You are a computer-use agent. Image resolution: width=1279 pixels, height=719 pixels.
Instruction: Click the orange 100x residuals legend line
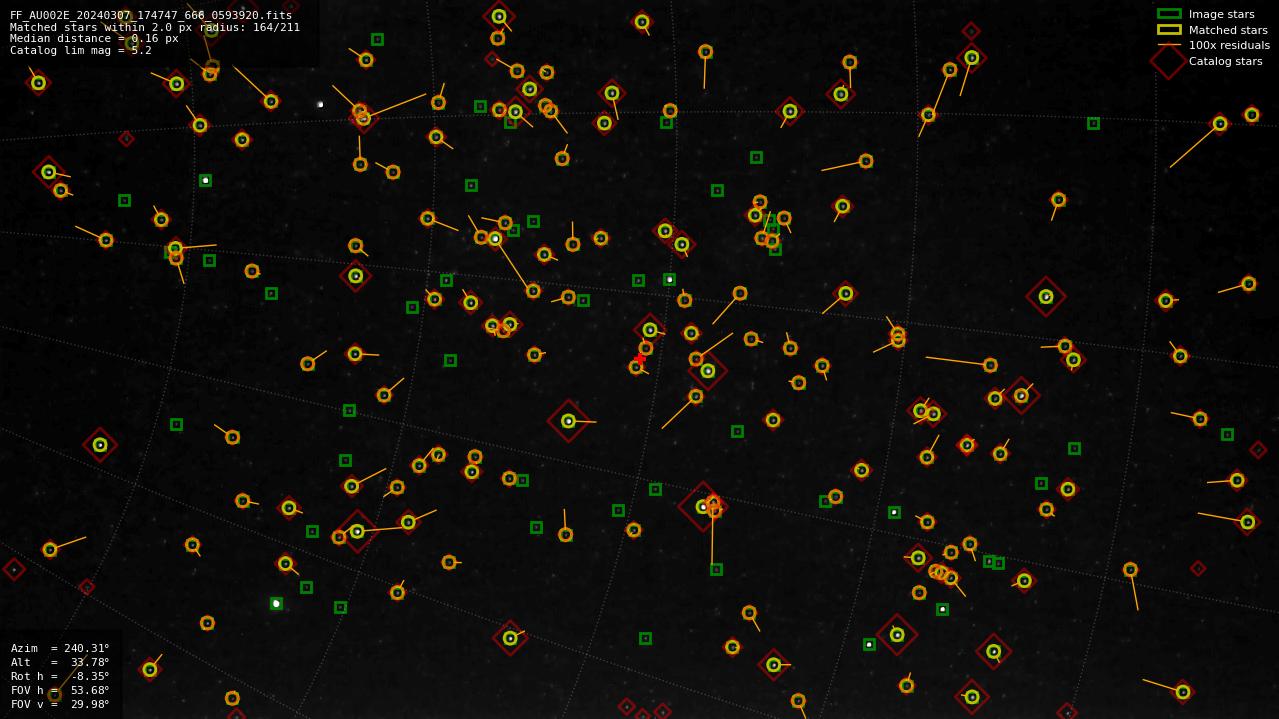click(x=1169, y=45)
